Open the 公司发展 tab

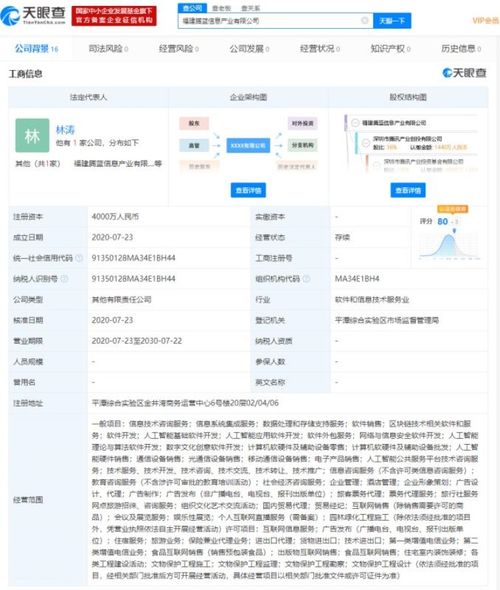tap(249, 49)
